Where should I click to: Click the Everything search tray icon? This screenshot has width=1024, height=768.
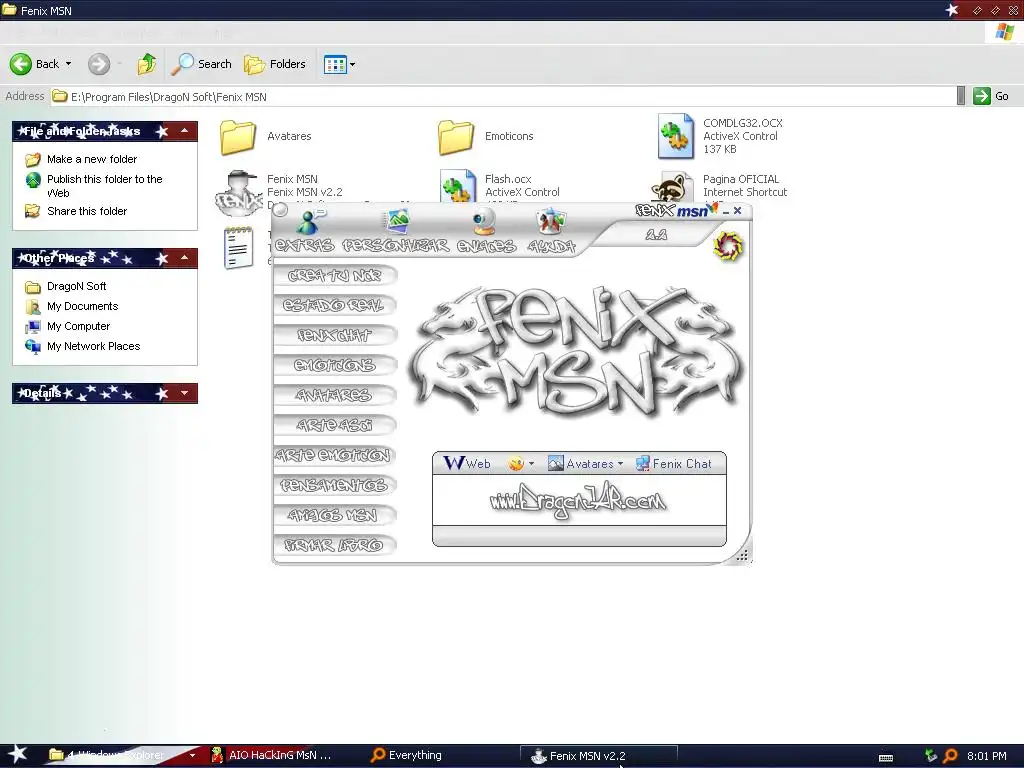pyautogui.click(x=950, y=756)
